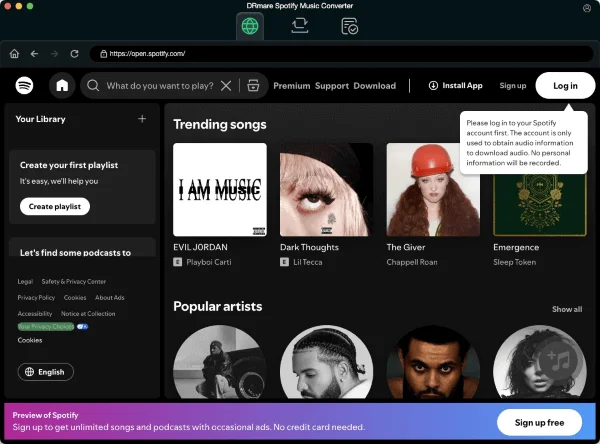Viewport: 600px width, 444px height.
Task: Click the privacy choices toggle icon
Action: (82, 326)
